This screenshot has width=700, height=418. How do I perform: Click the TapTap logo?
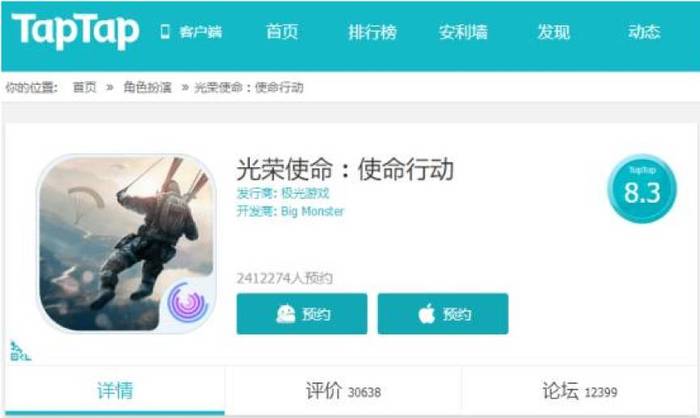[x=75, y=31]
